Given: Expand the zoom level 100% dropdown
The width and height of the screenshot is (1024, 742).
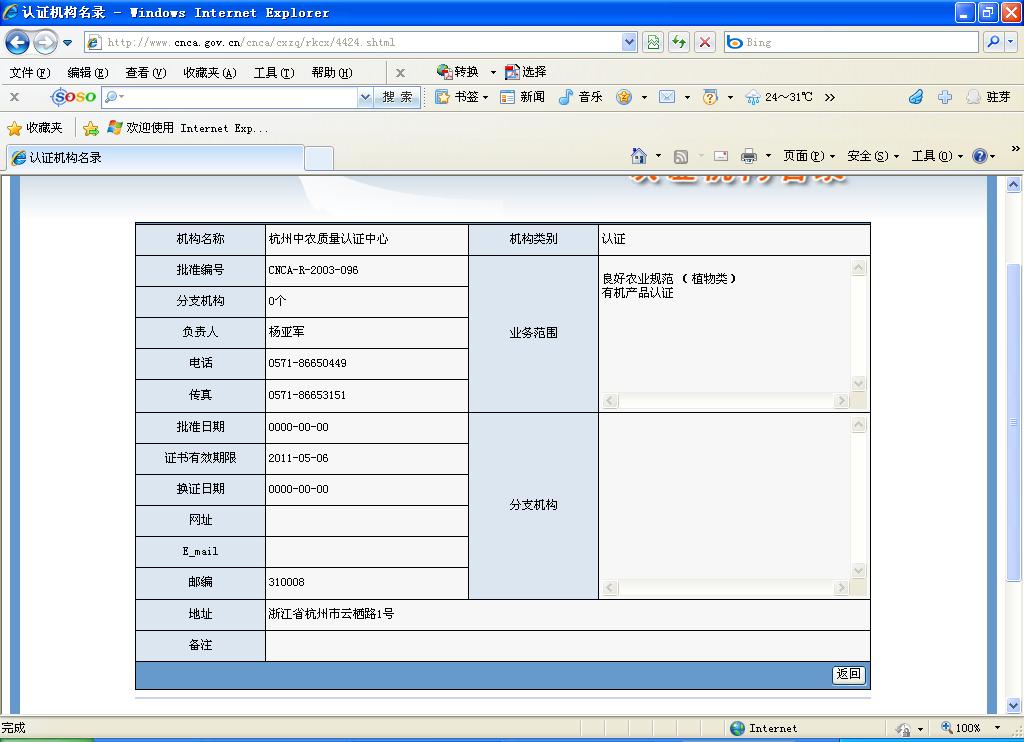Looking at the screenshot, I should (997, 728).
